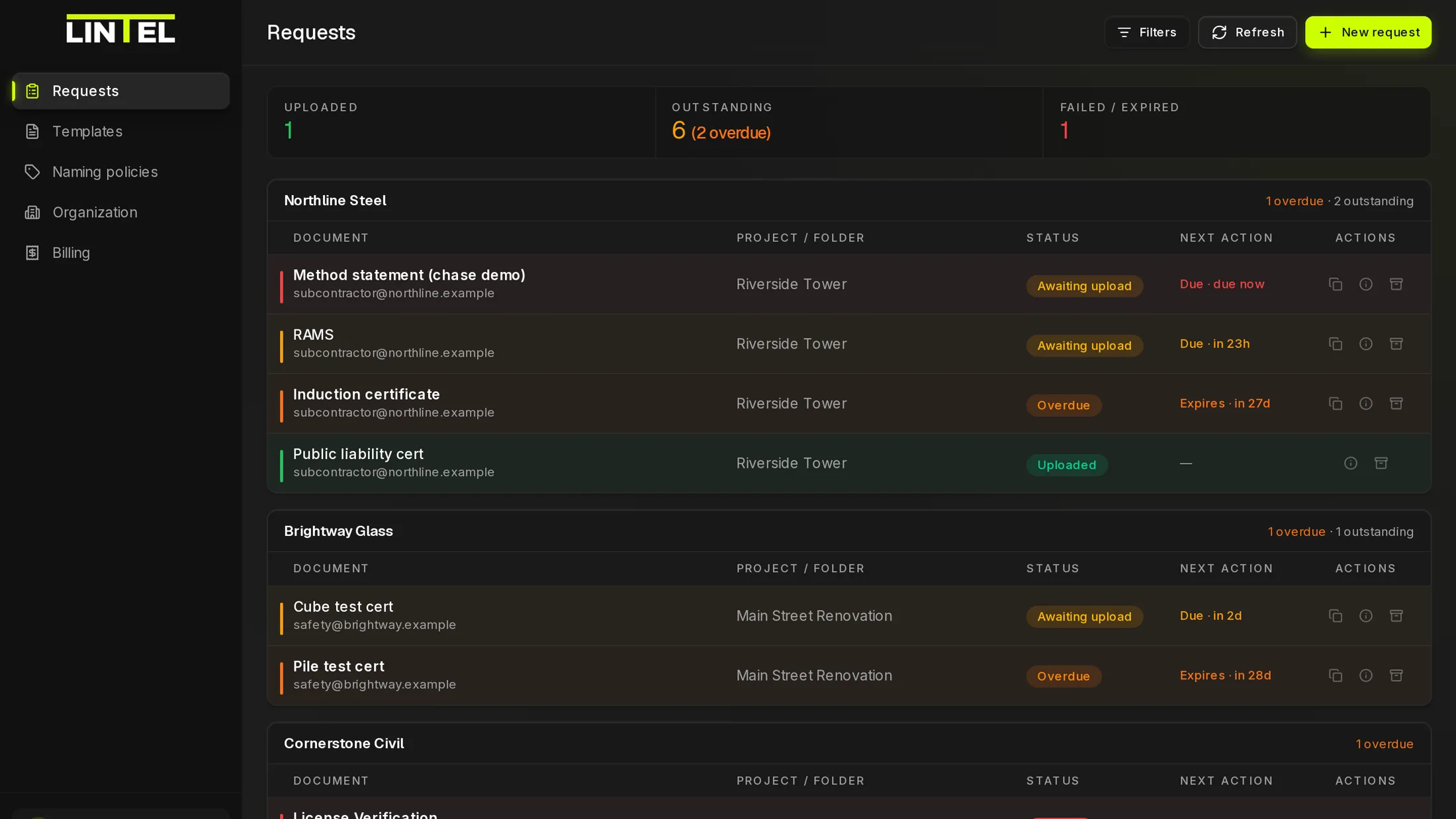The image size is (1456, 819).
Task: Open the Public liability cert row
Action: pos(849,463)
